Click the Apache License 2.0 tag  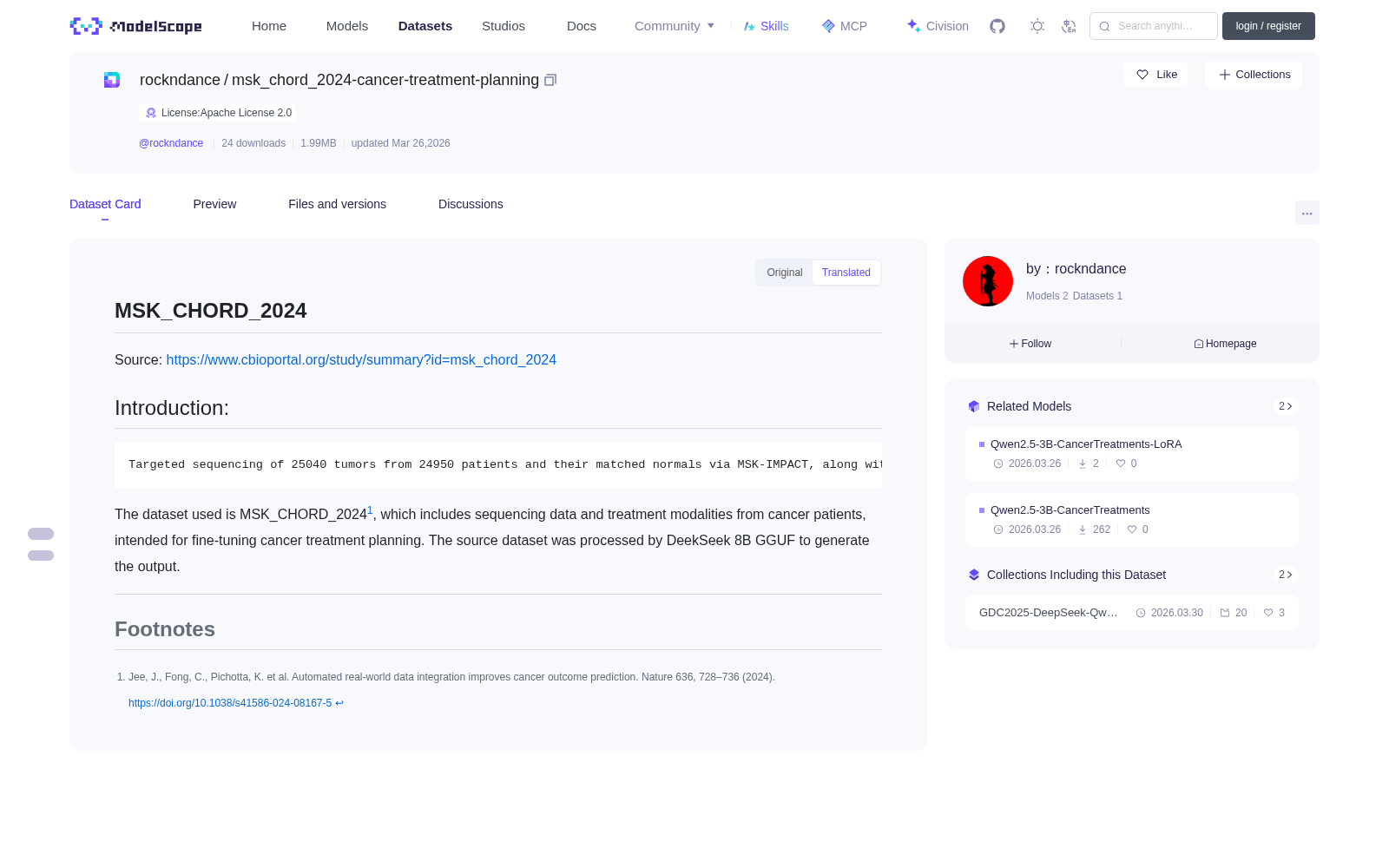click(x=218, y=113)
